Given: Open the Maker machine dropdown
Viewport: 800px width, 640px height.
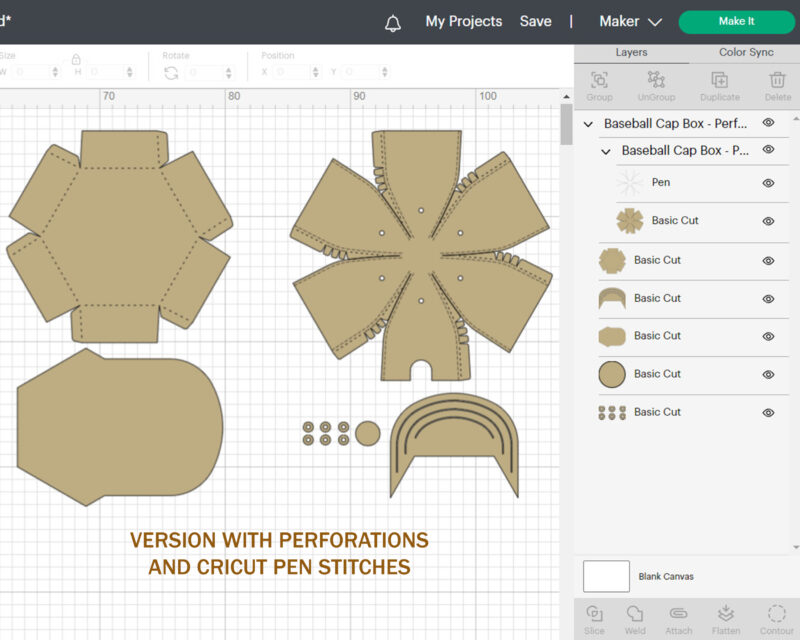Looking at the screenshot, I should [x=630, y=21].
